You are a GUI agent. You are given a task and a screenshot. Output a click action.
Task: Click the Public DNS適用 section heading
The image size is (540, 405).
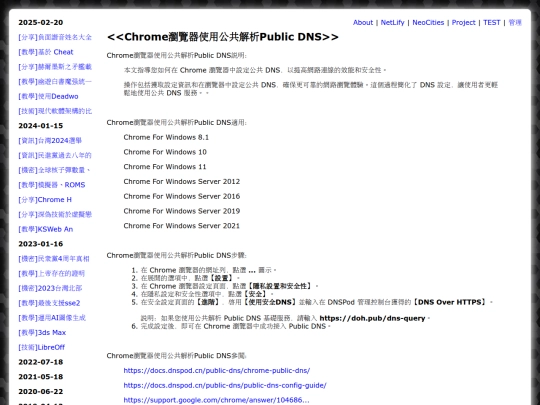click(177, 123)
